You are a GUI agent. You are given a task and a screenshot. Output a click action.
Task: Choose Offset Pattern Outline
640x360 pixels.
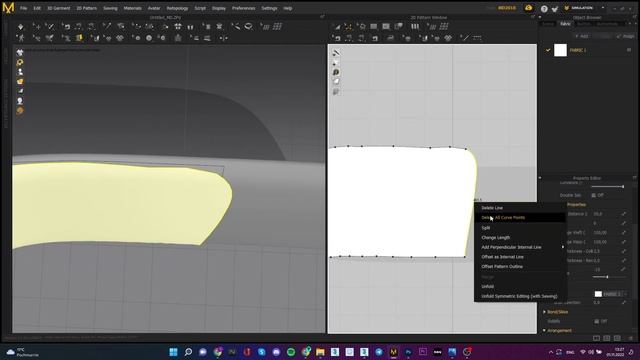point(502,267)
